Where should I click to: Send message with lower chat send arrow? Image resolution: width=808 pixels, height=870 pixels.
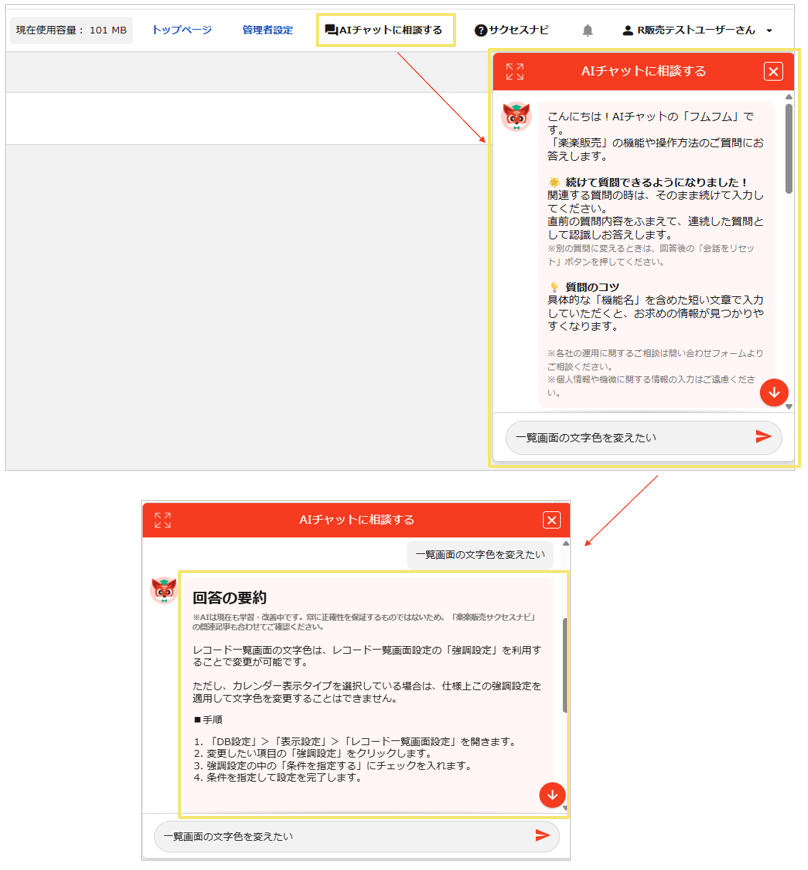(x=543, y=836)
